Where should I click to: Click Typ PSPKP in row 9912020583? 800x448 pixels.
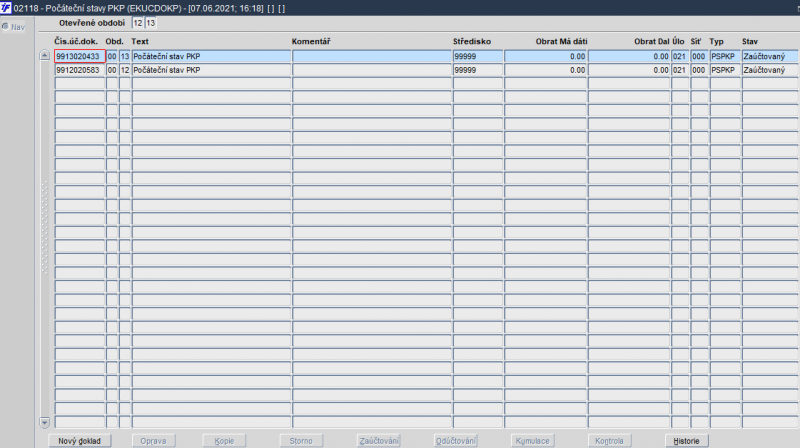point(725,70)
